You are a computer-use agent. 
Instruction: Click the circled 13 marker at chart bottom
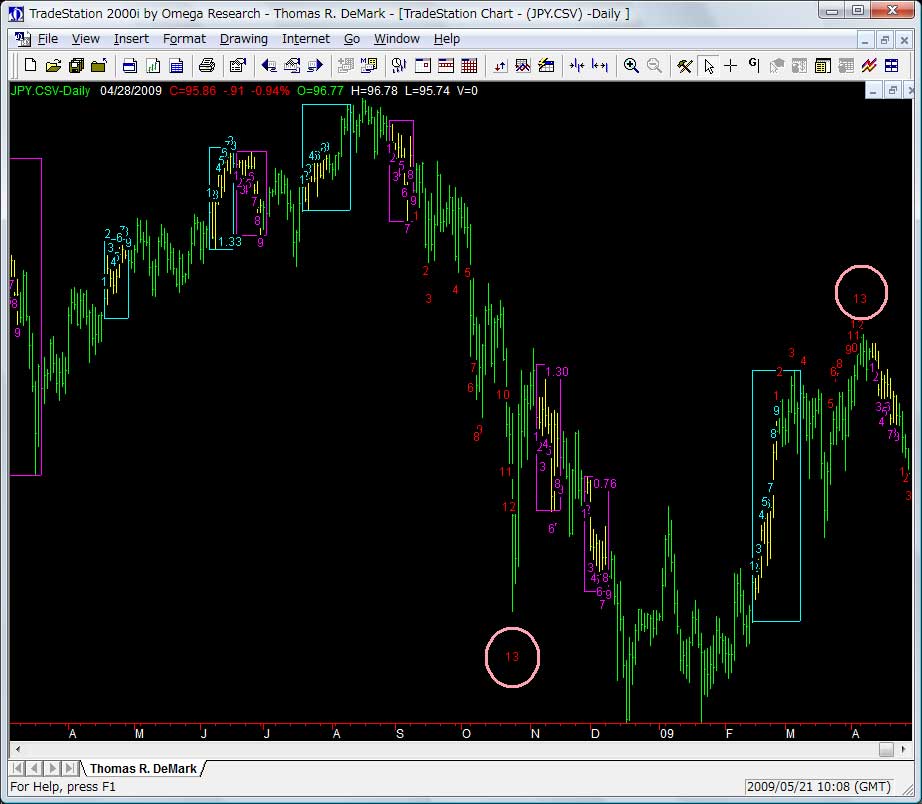[512, 657]
